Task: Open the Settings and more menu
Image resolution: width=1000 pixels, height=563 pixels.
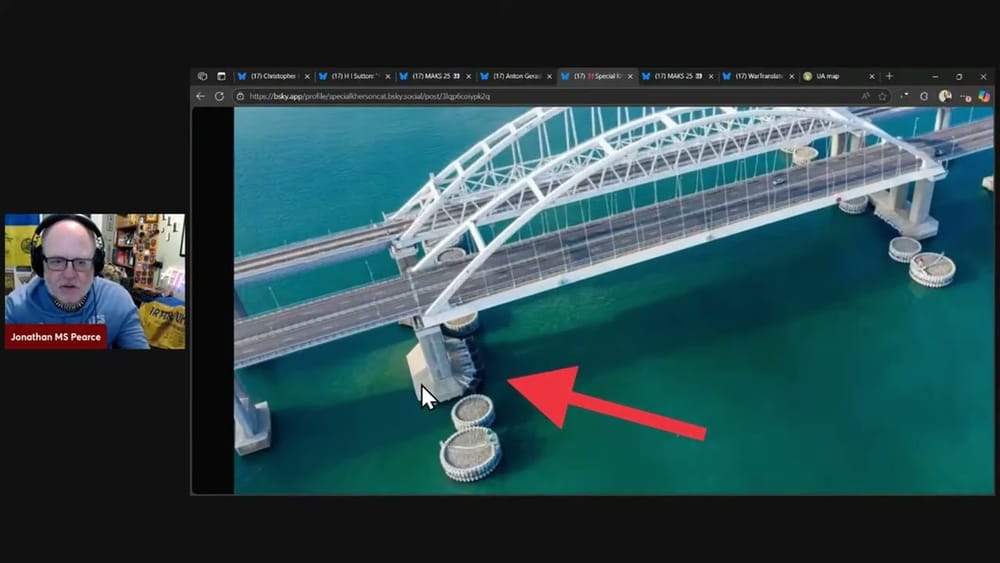Action: [x=966, y=96]
